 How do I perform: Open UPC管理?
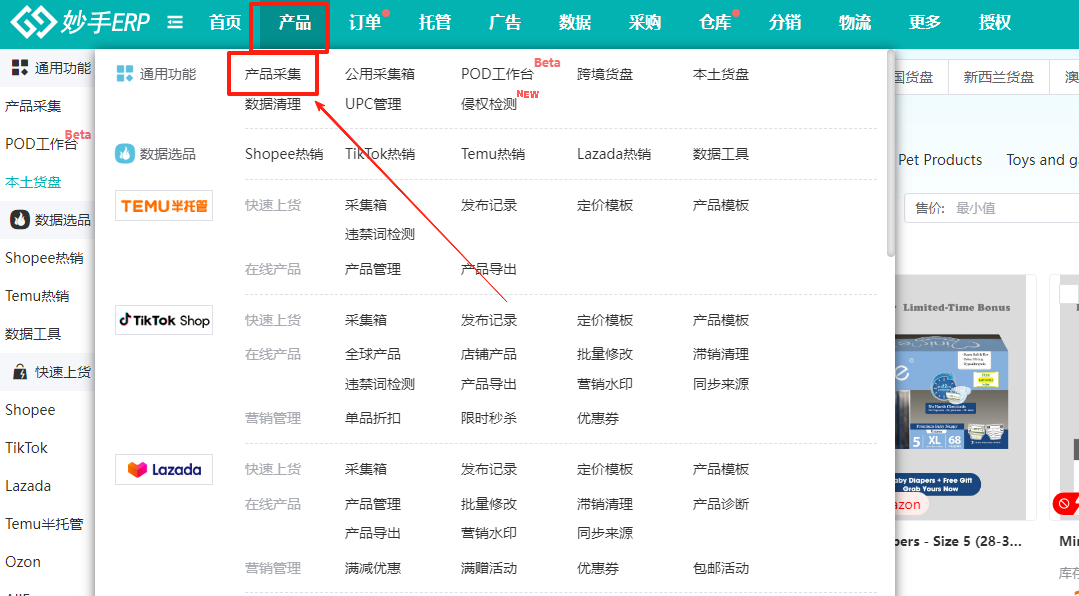[373, 104]
